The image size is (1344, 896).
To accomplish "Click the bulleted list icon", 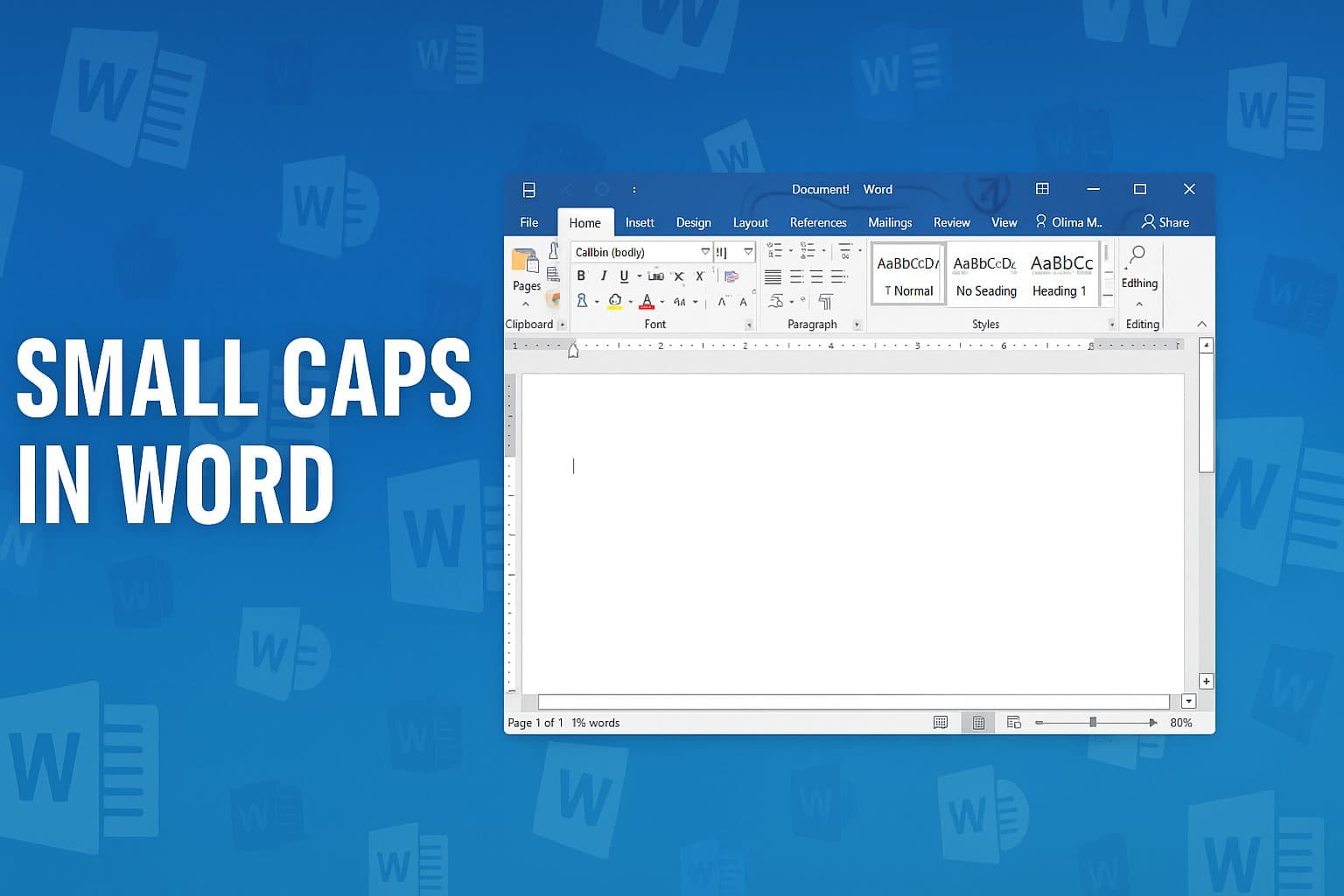I will coord(774,252).
